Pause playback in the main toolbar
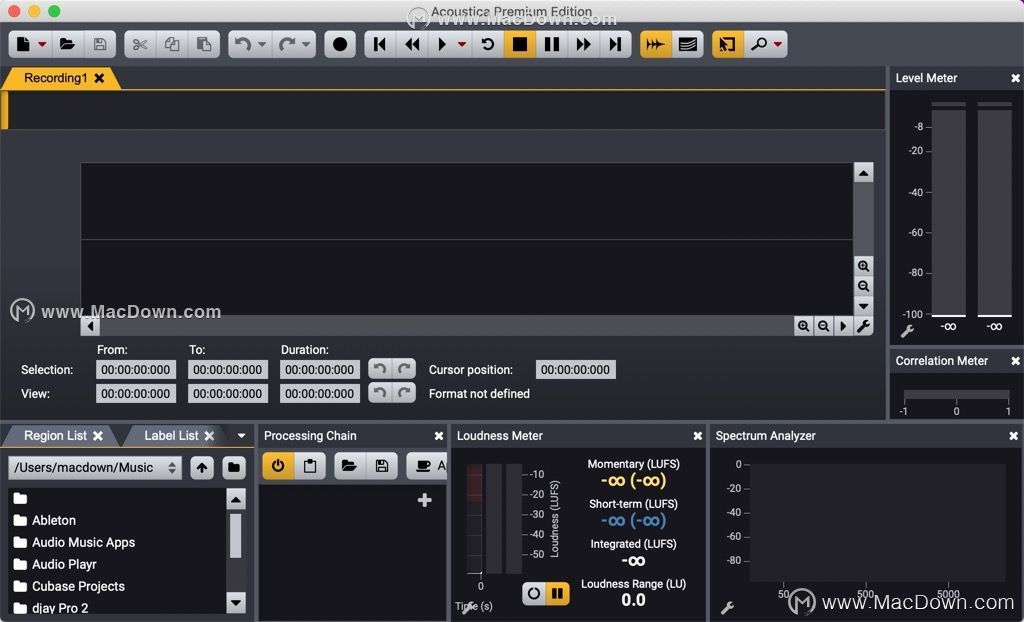 [x=552, y=44]
